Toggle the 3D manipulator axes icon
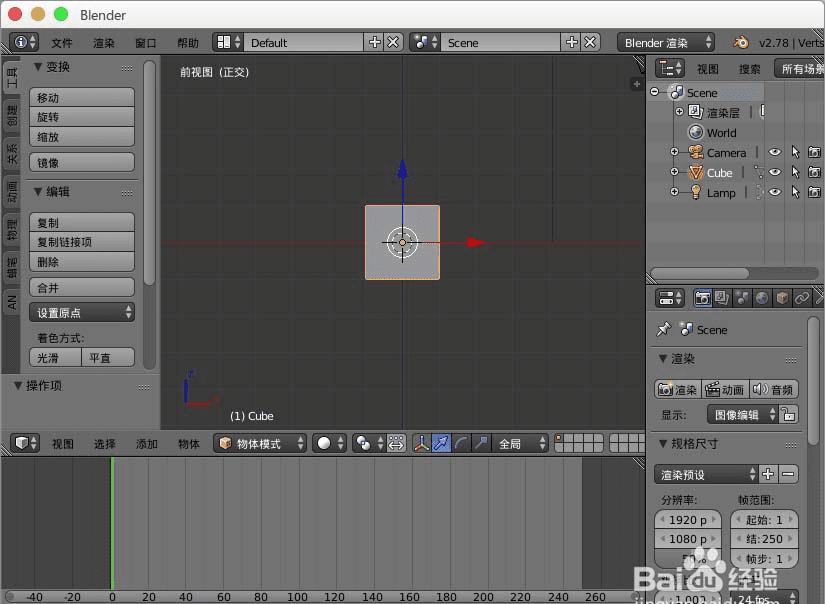 [x=421, y=443]
